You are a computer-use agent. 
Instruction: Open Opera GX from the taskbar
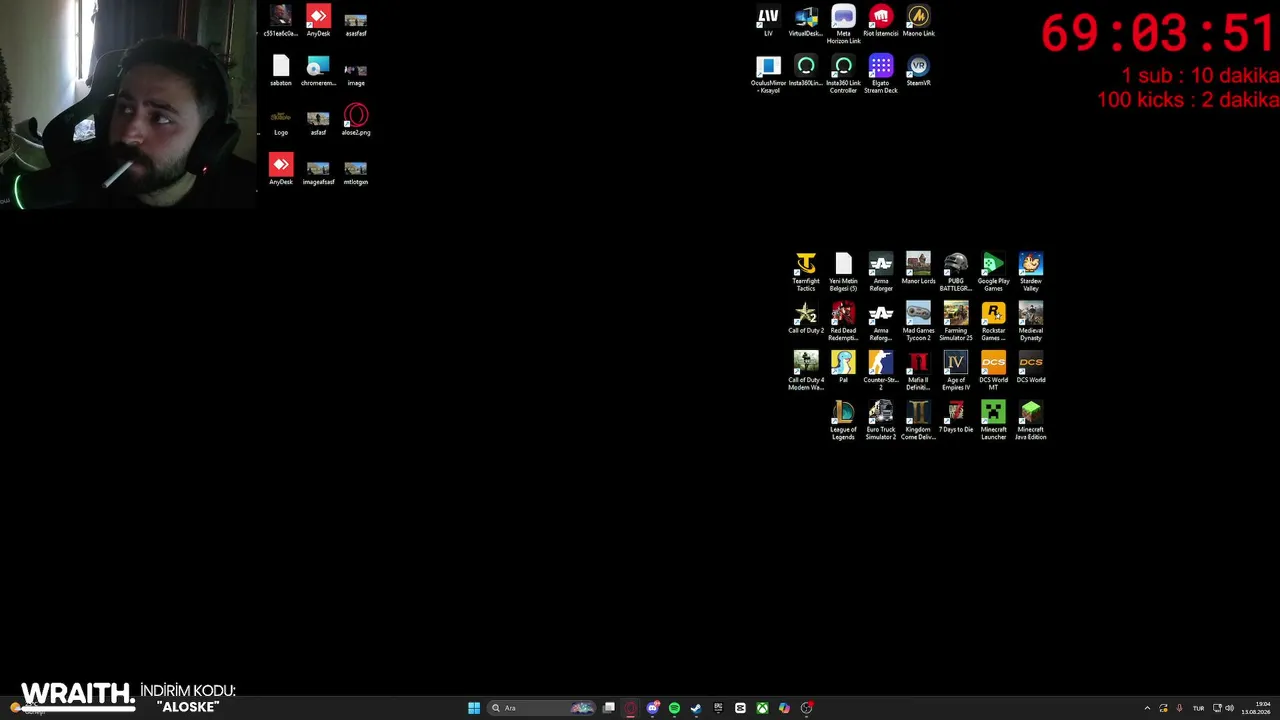[x=630, y=708]
